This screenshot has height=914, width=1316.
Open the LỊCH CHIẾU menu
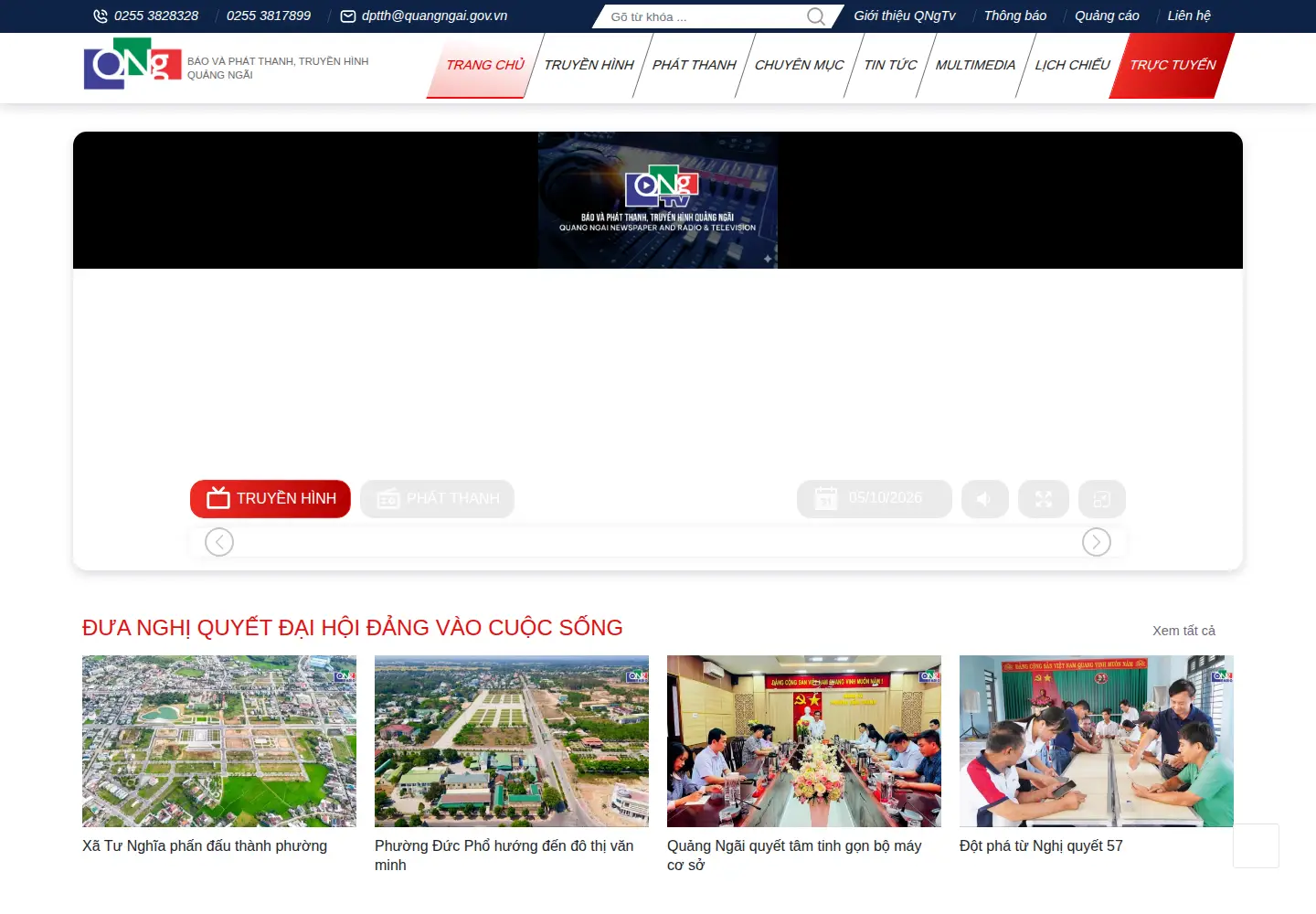[1072, 65]
